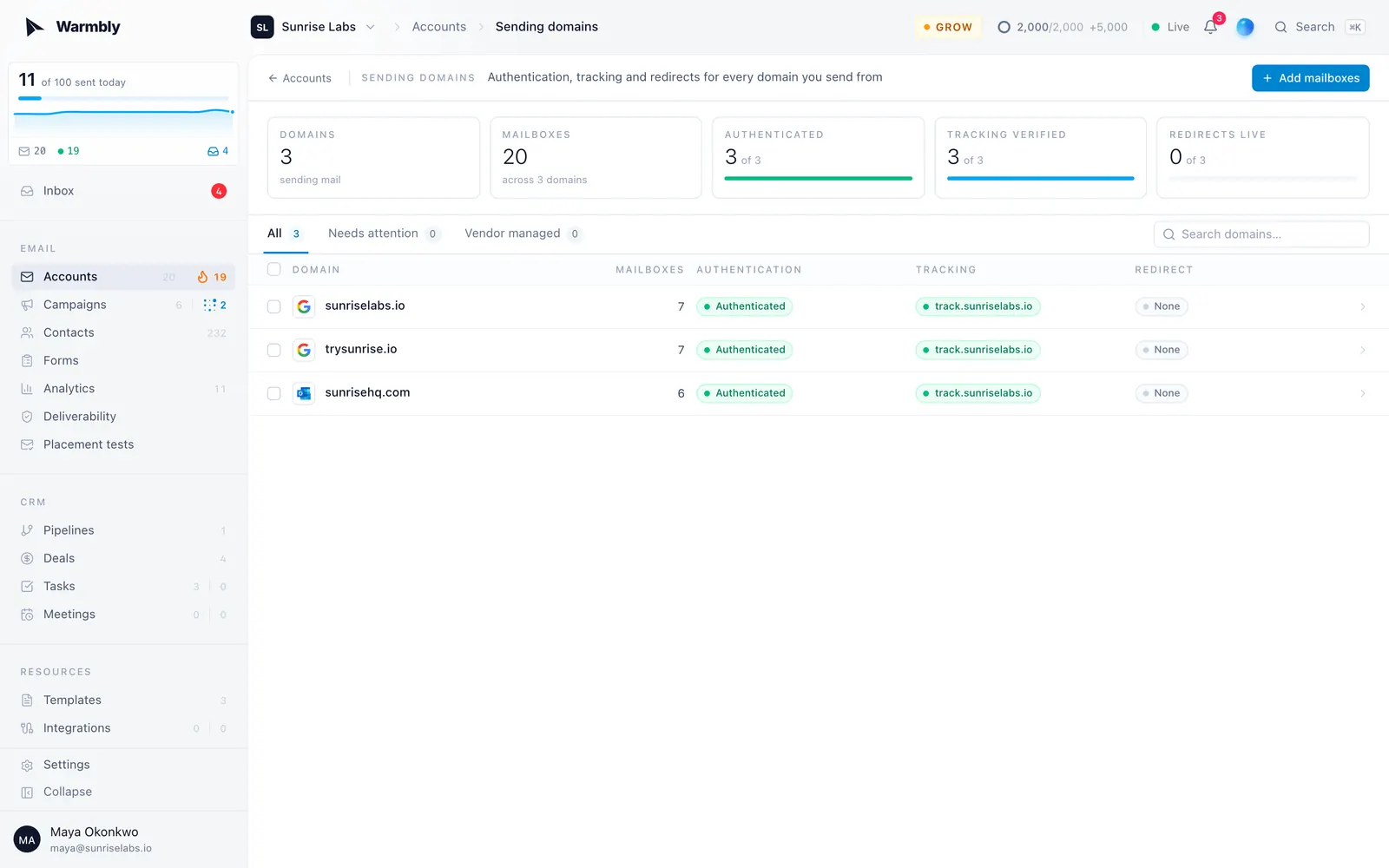Viewport: 1389px width, 868px height.
Task: Click the blue user avatar orb
Action: coord(1245,27)
